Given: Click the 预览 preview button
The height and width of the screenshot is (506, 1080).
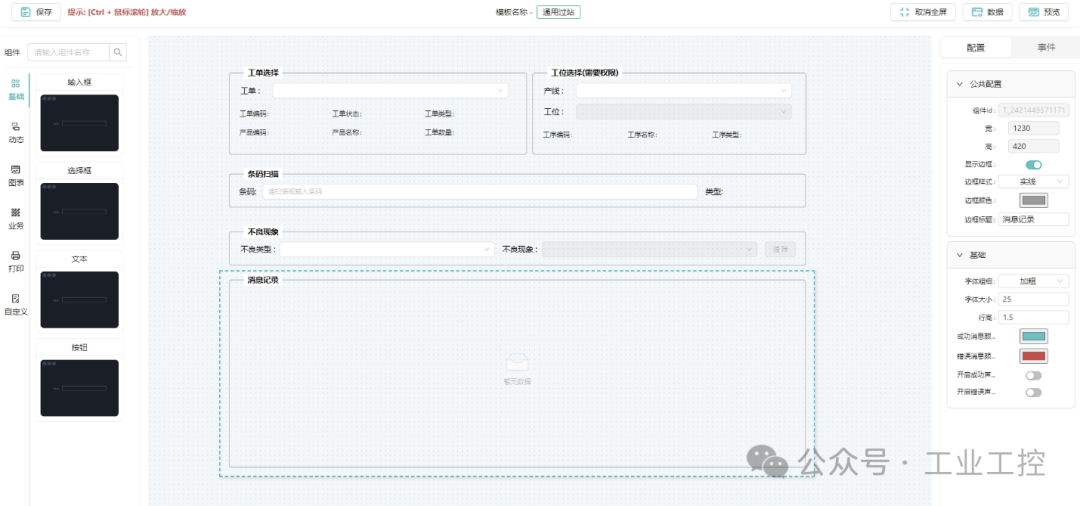Looking at the screenshot, I should tap(1043, 12).
